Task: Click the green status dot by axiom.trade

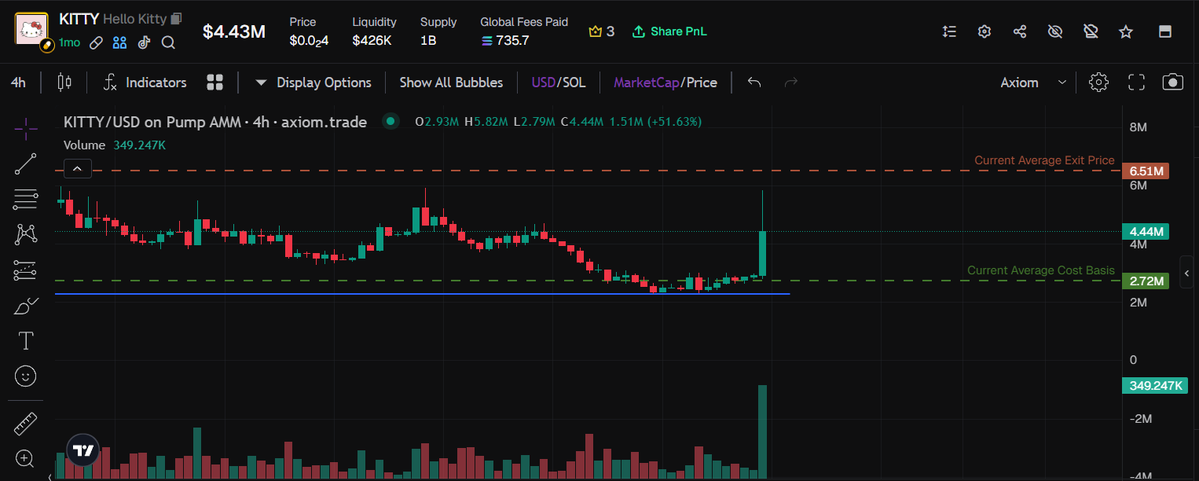Action: (391, 122)
